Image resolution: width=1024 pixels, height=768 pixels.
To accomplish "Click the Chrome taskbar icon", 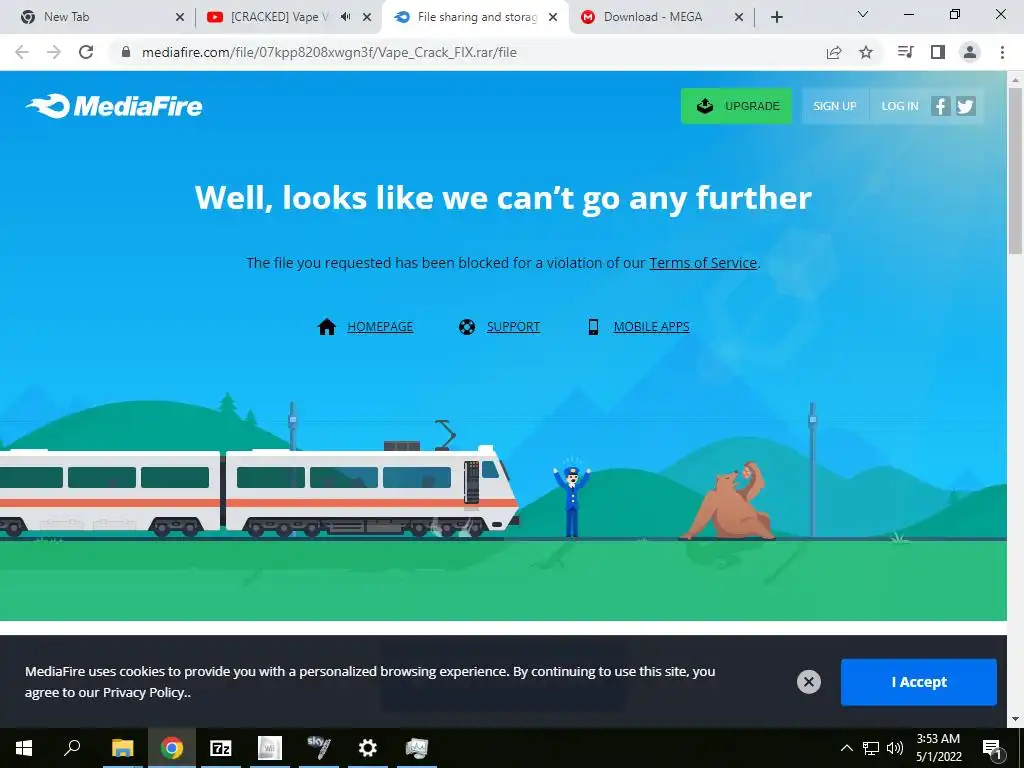I will (x=172, y=748).
